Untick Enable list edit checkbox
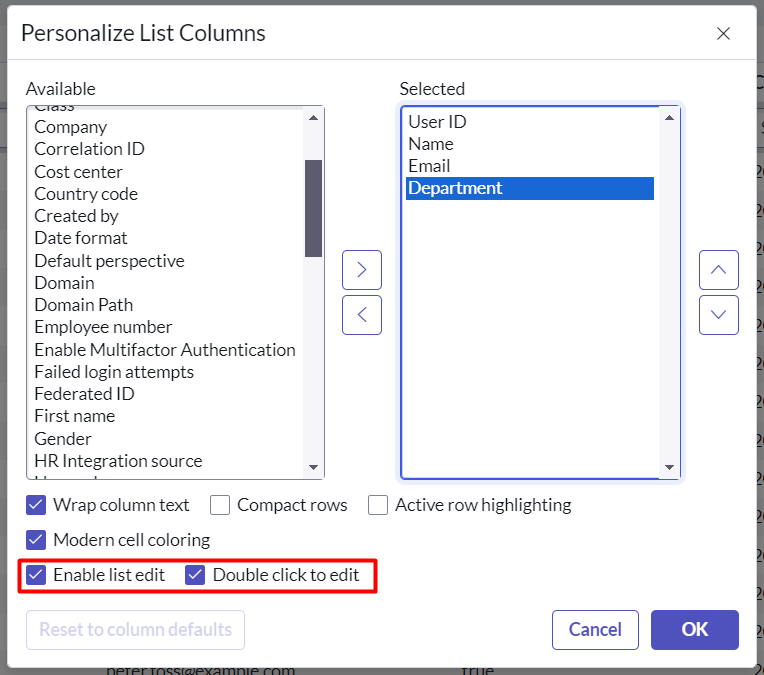The height and width of the screenshot is (675, 764). click(37, 575)
